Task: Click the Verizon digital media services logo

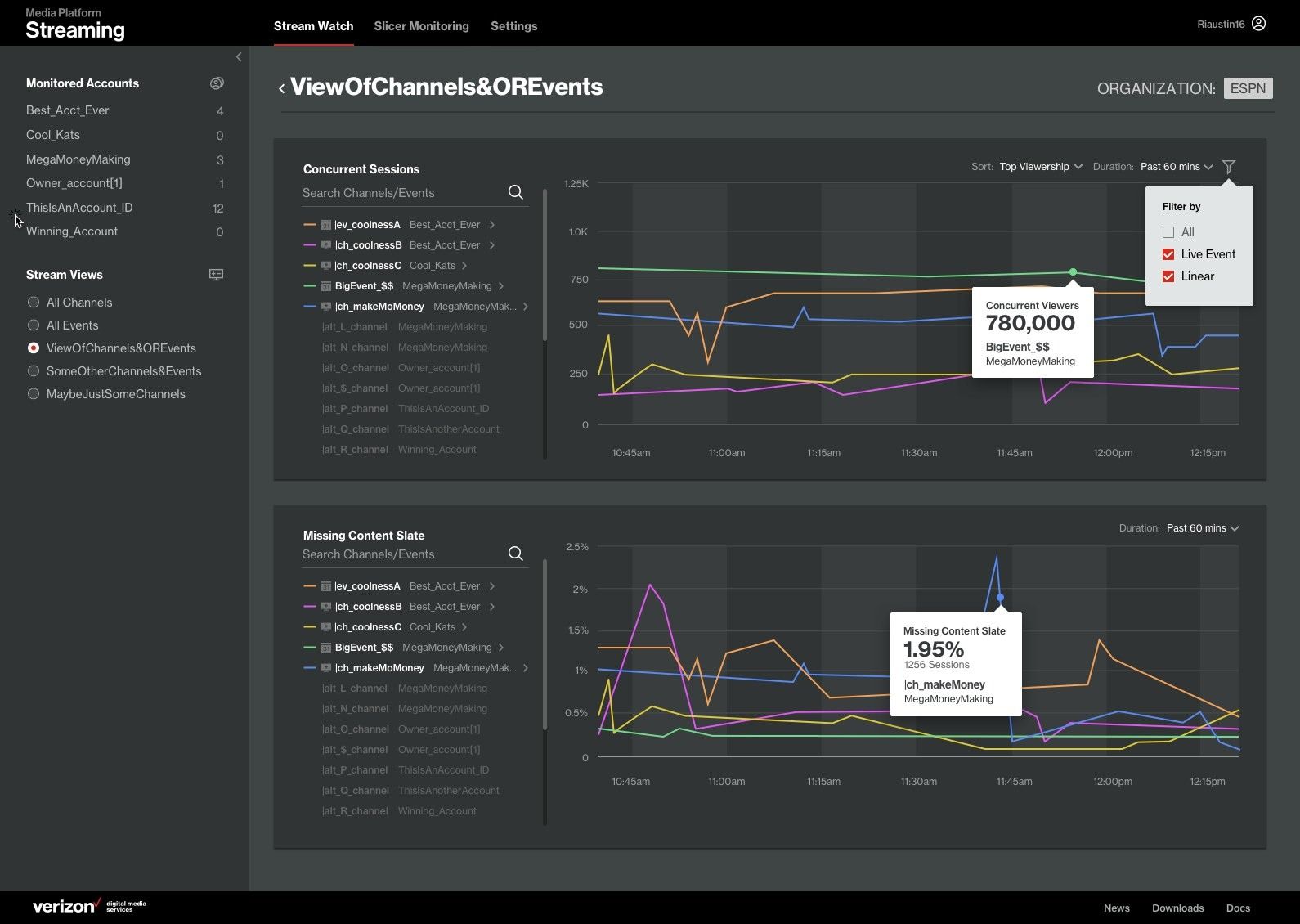Action: (x=89, y=907)
